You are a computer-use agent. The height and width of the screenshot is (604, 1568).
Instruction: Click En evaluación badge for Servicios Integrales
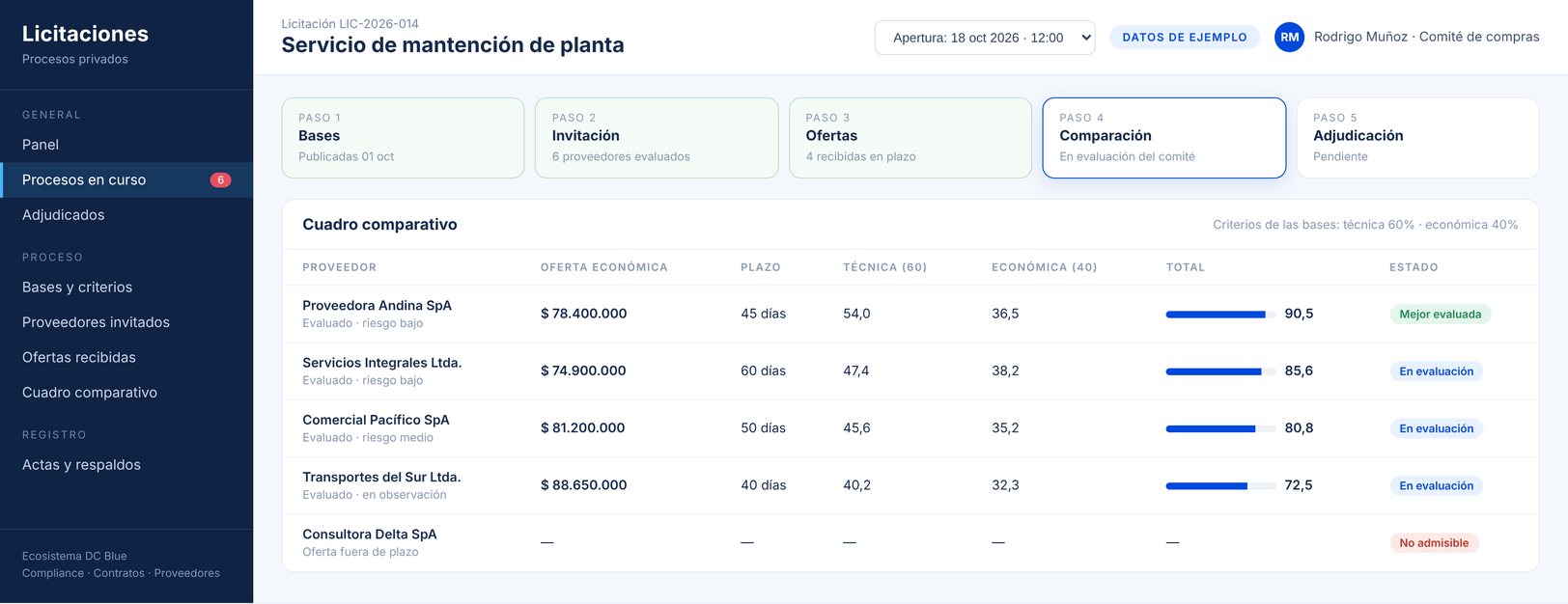(1436, 371)
